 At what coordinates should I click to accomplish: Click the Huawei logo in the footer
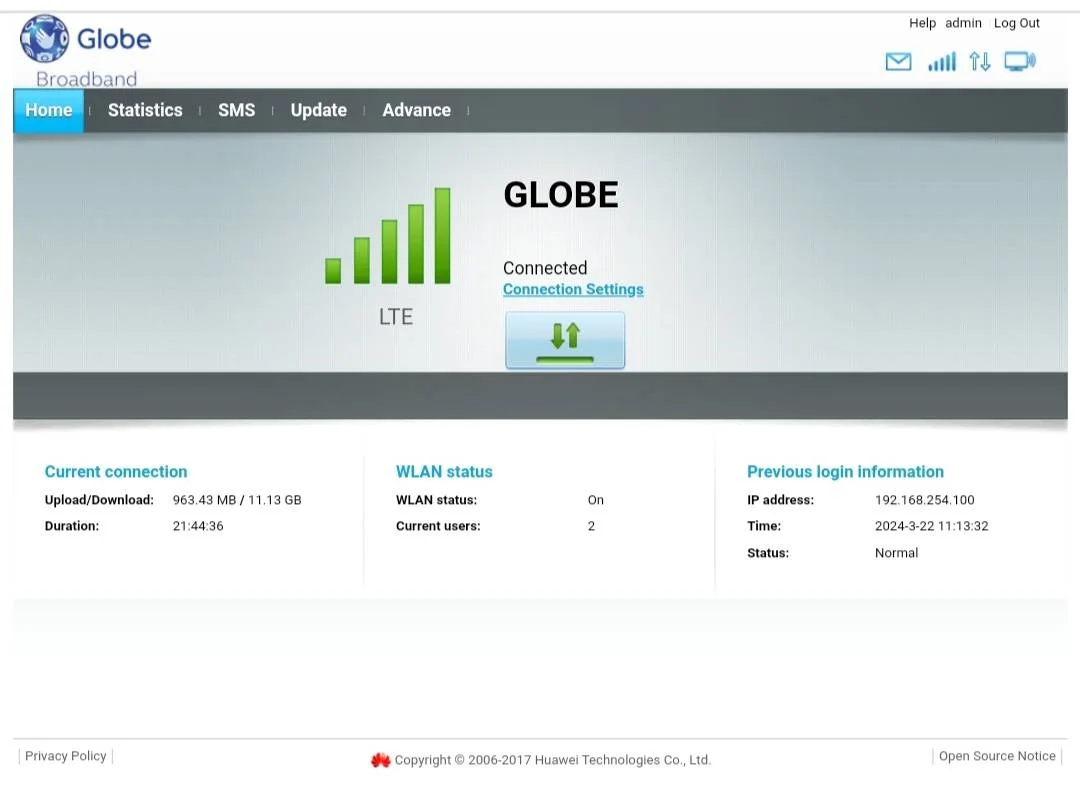tap(380, 760)
